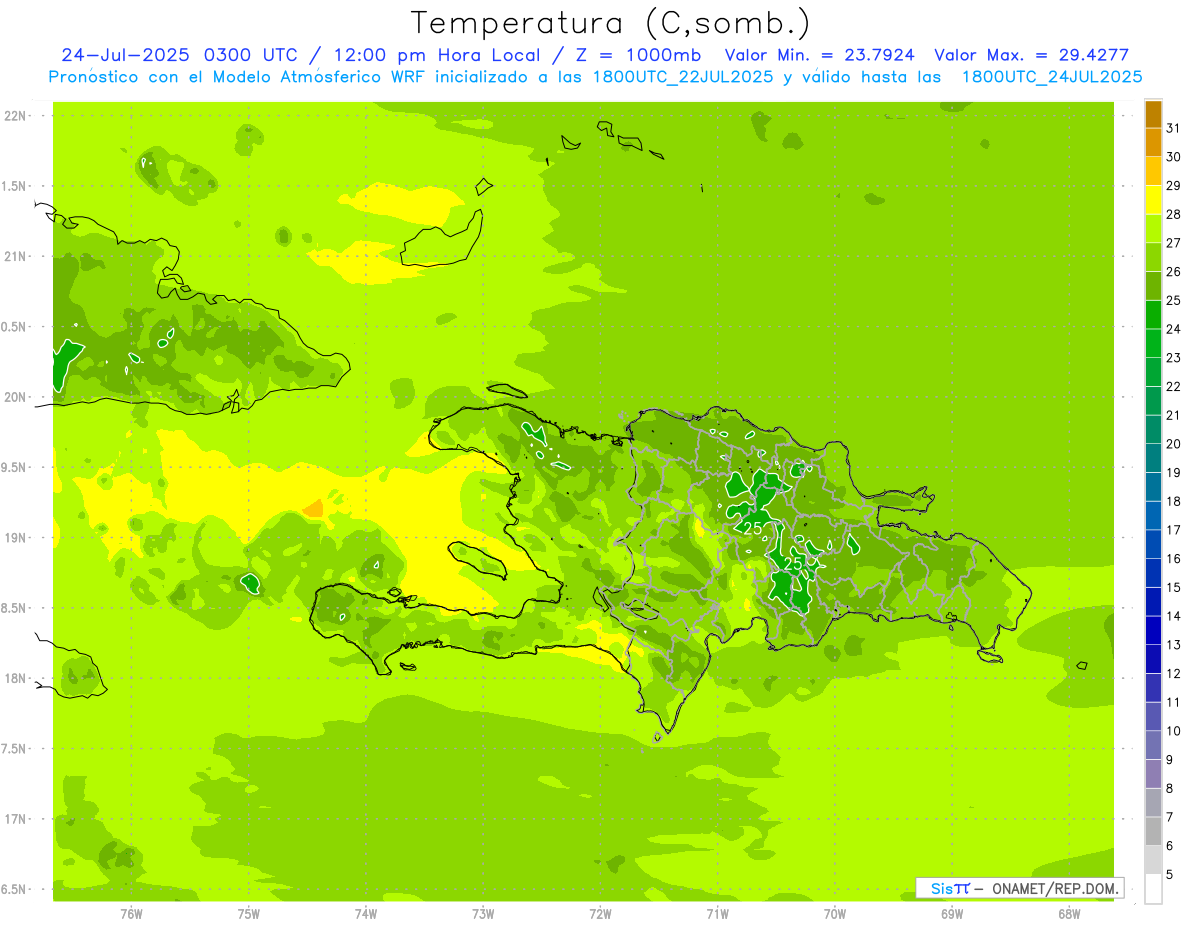1200x927 pixels.
Task: Click the "17N" latitude label
Action: [16, 819]
